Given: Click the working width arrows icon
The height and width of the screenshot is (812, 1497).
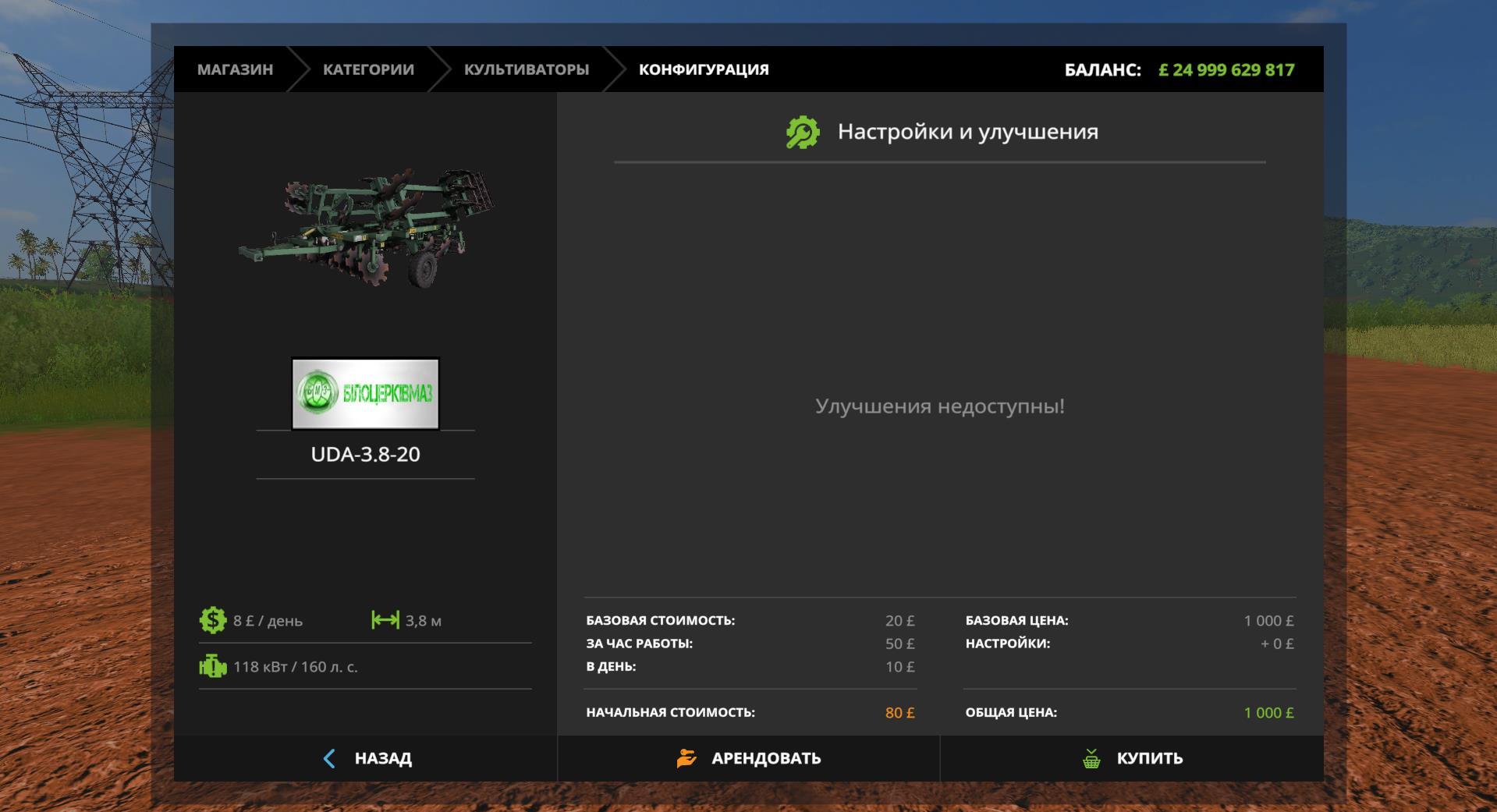Looking at the screenshot, I should tap(385, 620).
